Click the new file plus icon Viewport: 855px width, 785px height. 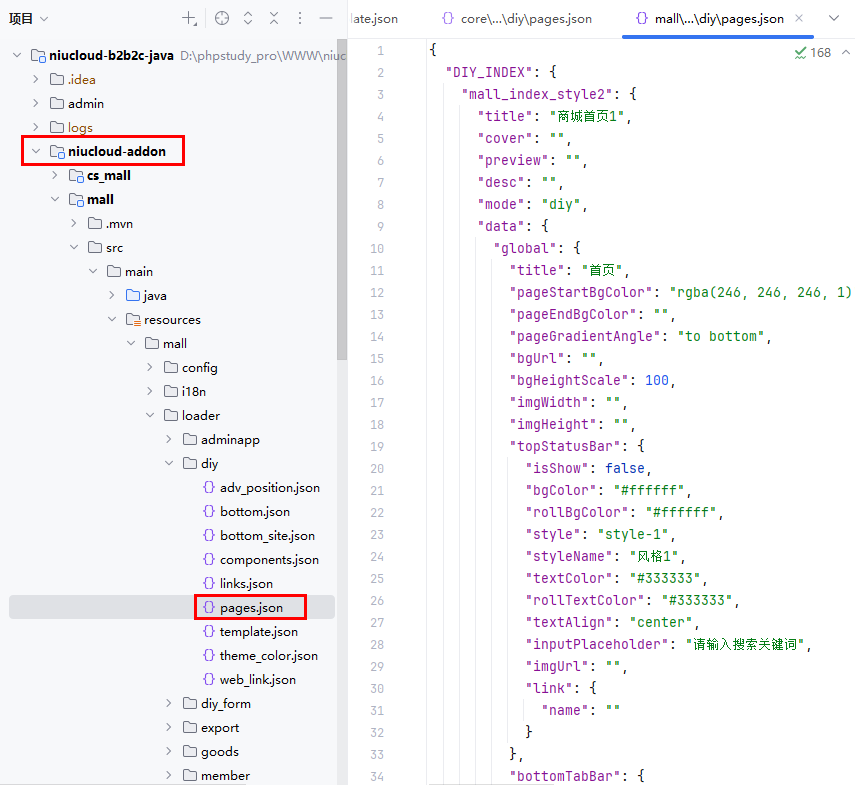pyautogui.click(x=189, y=18)
